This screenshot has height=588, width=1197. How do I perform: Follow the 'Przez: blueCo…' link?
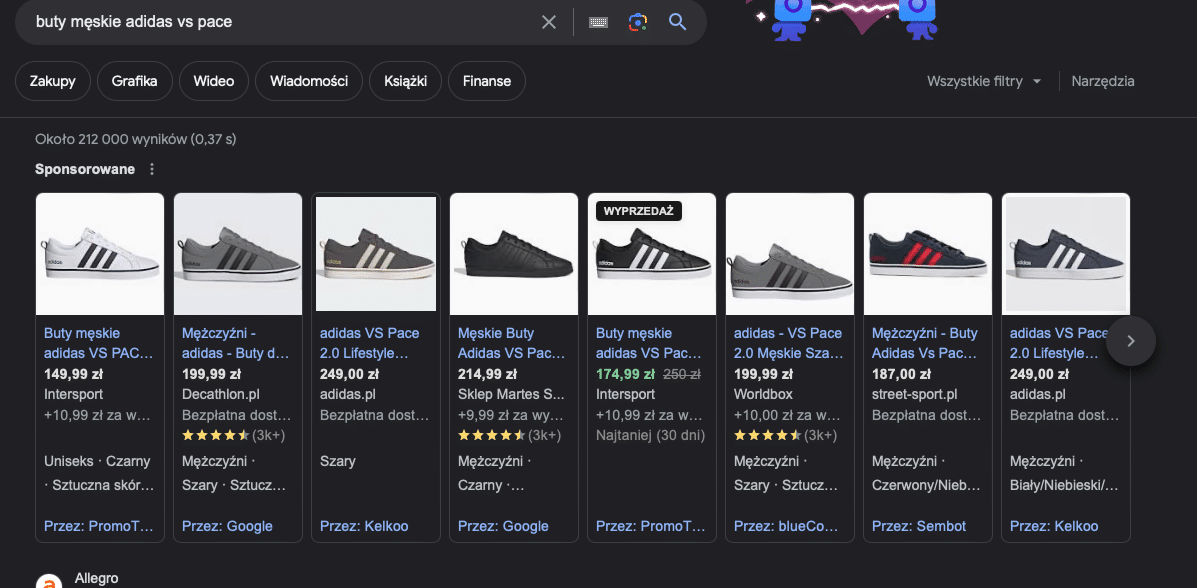click(786, 526)
